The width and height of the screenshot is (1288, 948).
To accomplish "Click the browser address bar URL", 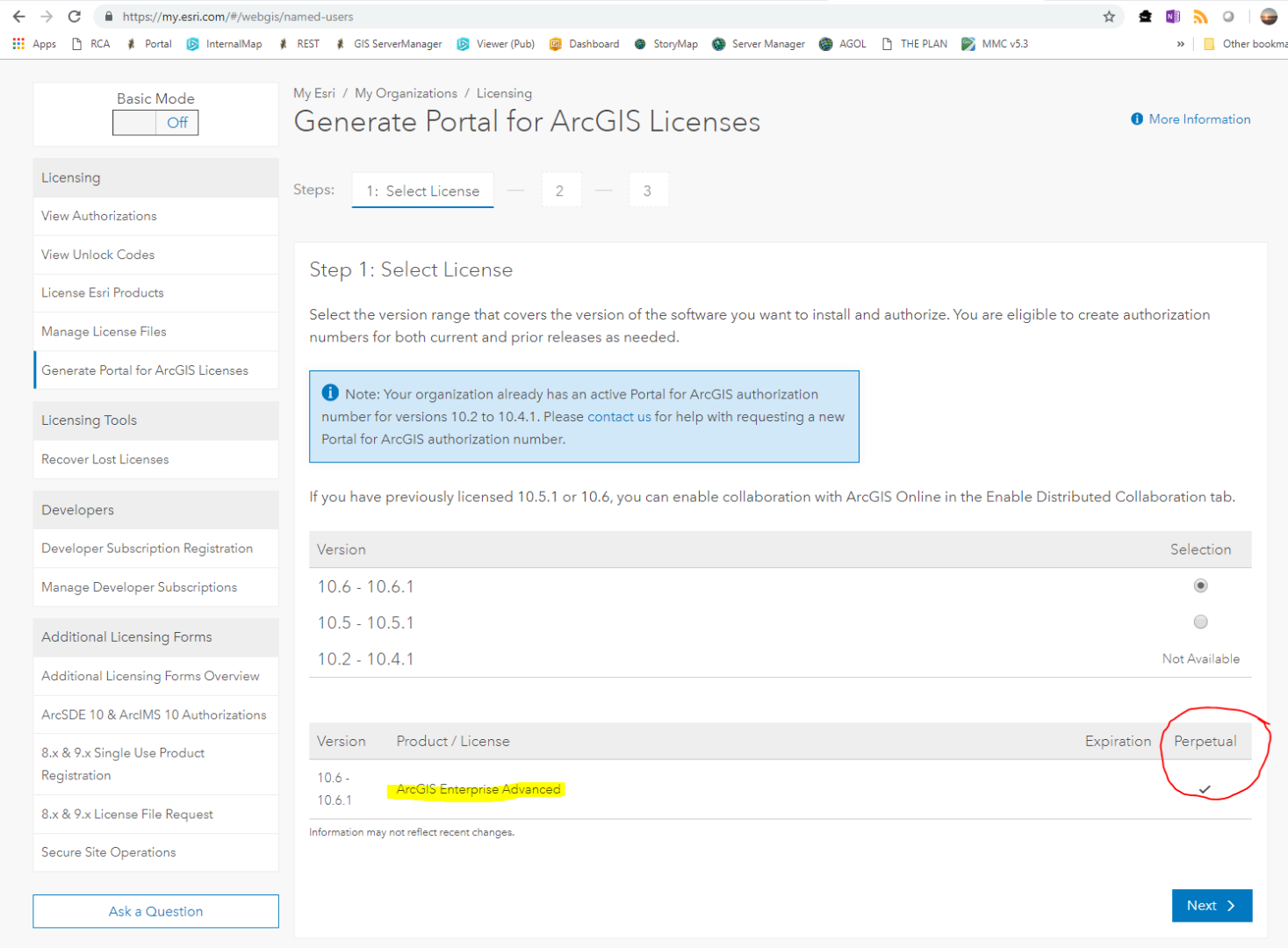I will (x=238, y=17).
